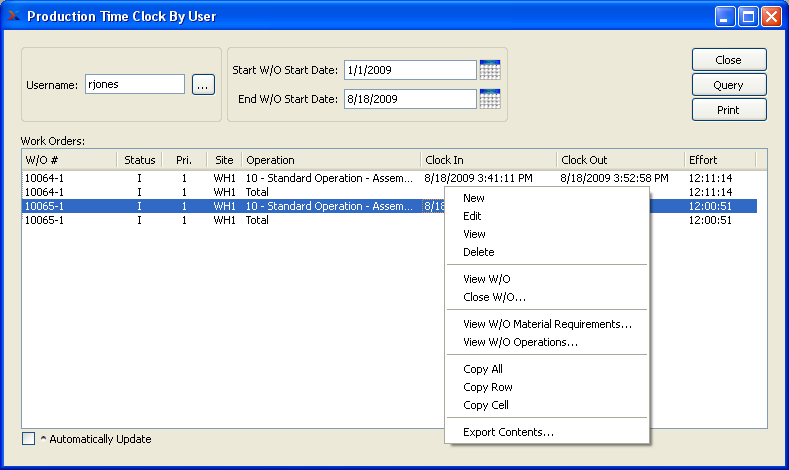
Task: Enable the Automatically Update checkbox
Action: (28, 438)
